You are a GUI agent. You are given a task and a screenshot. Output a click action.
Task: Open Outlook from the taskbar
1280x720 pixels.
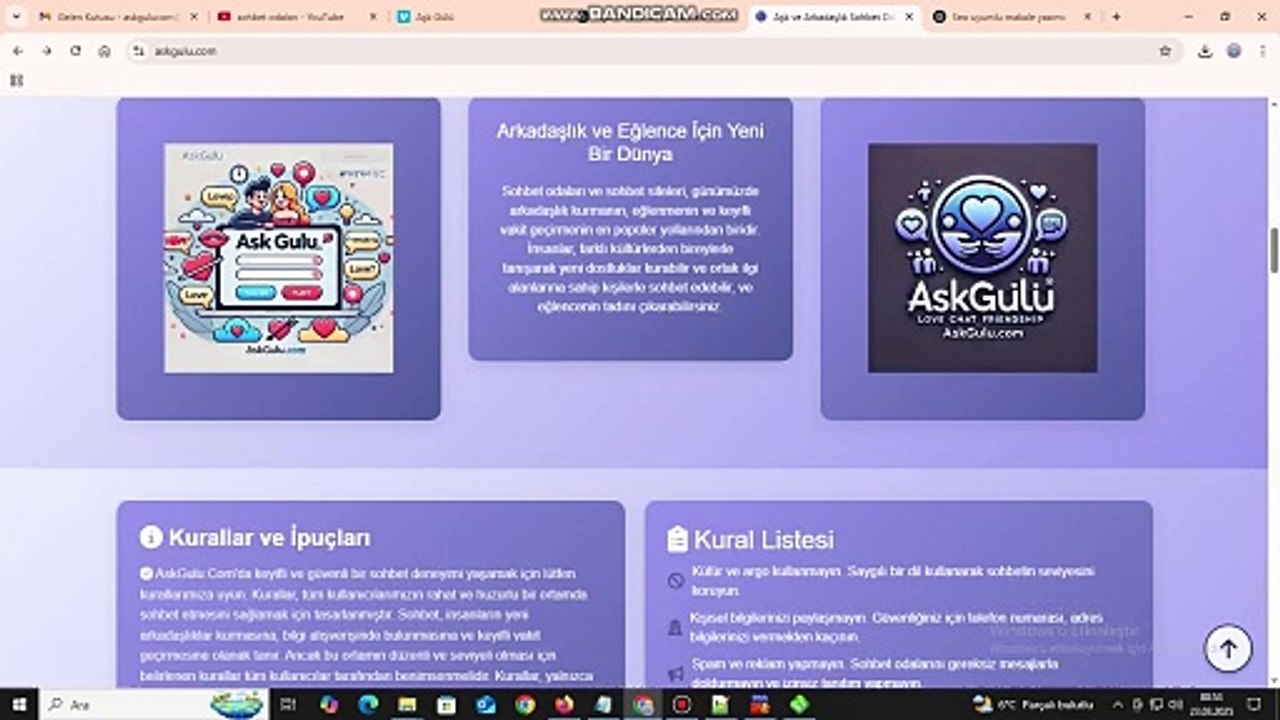tap(486, 705)
